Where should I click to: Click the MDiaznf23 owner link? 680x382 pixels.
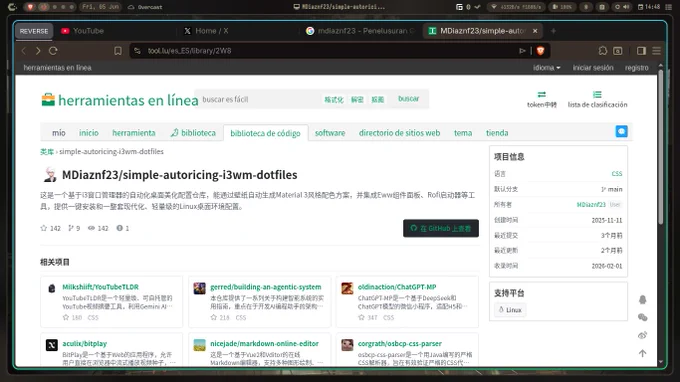(591, 205)
